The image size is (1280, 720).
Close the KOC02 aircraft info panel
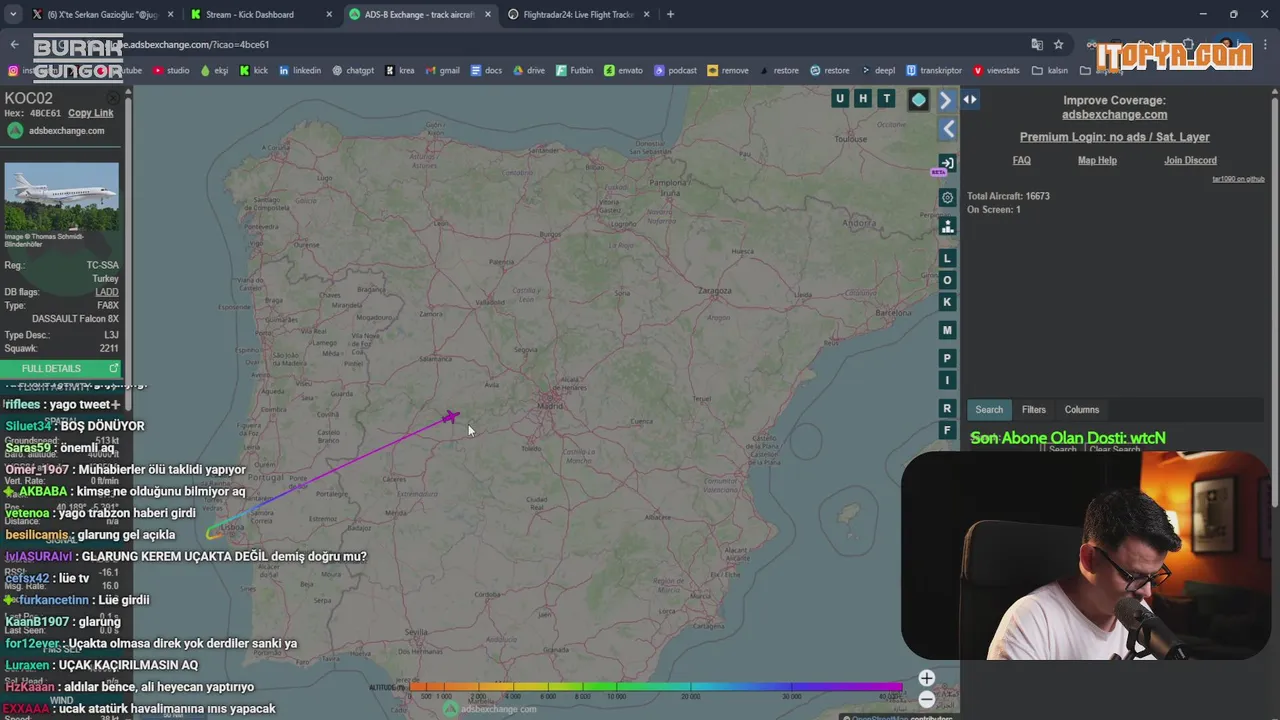(113, 97)
